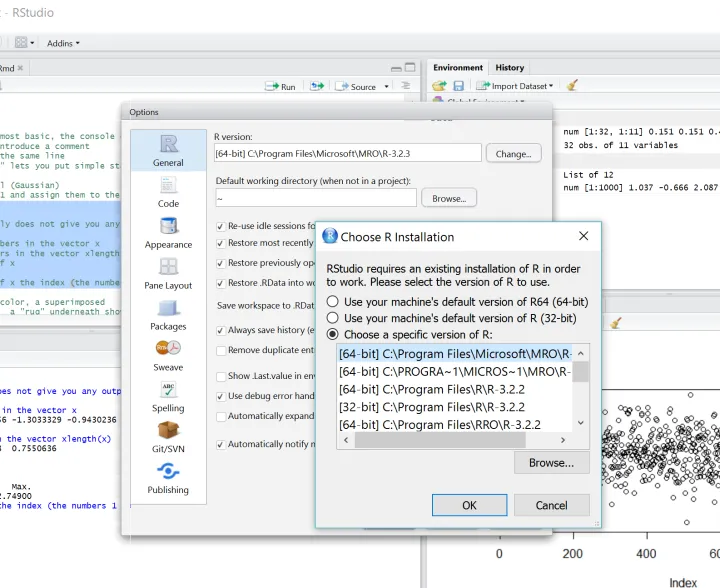Toggle Automatically expand checkbox
This screenshot has height=588, width=720.
[x=221, y=416]
